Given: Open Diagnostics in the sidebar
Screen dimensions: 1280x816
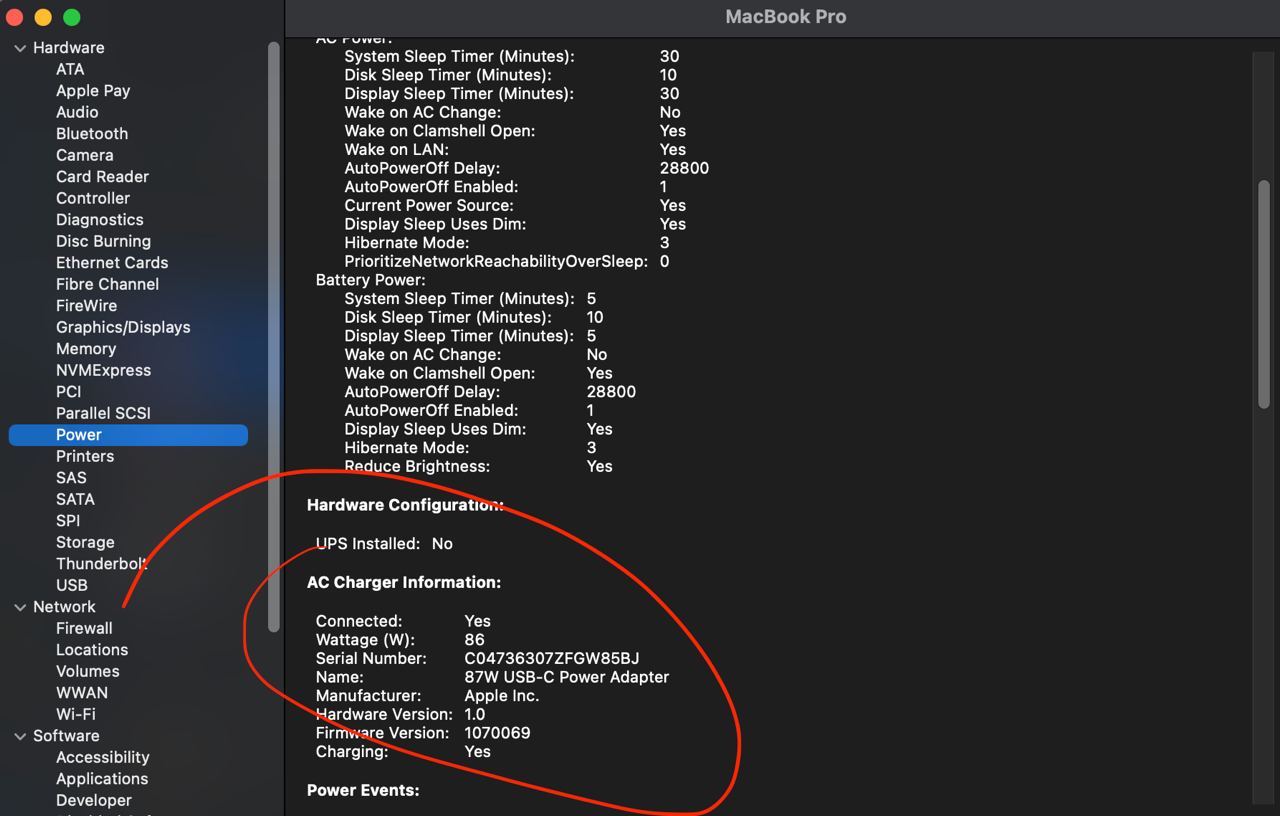Looking at the screenshot, I should click(100, 220).
